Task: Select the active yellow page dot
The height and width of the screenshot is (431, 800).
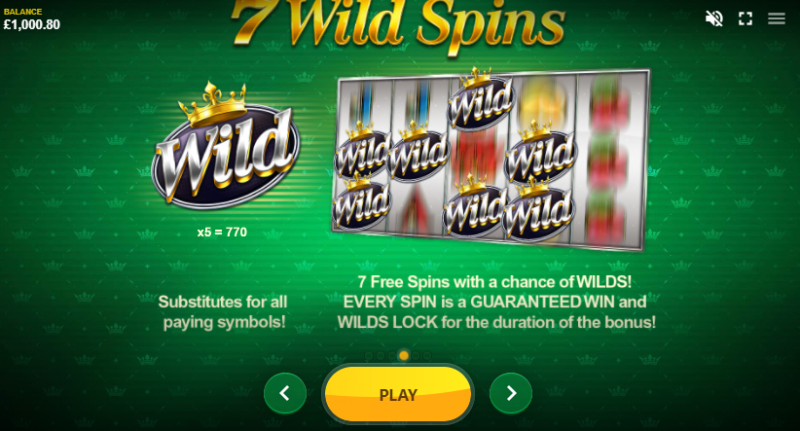Action: 404,356
